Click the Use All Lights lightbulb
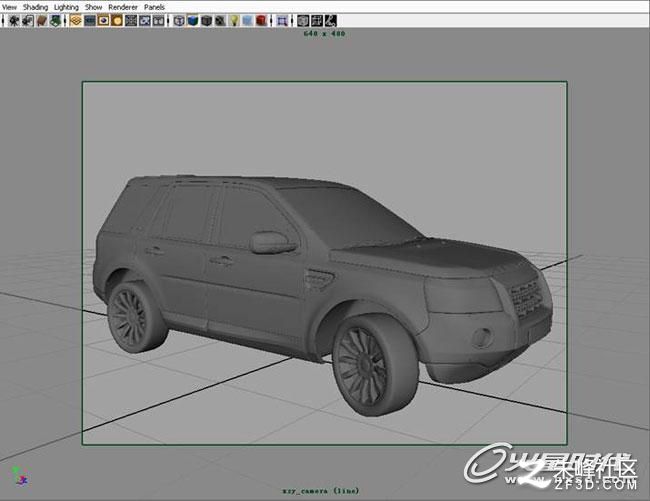The width and height of the screenshot is (650, 501). 234,20
